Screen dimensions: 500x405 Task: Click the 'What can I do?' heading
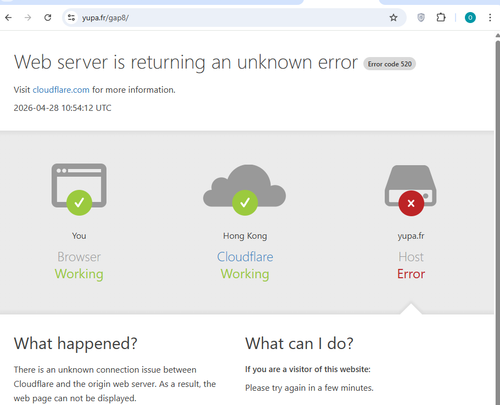(299, 343)
